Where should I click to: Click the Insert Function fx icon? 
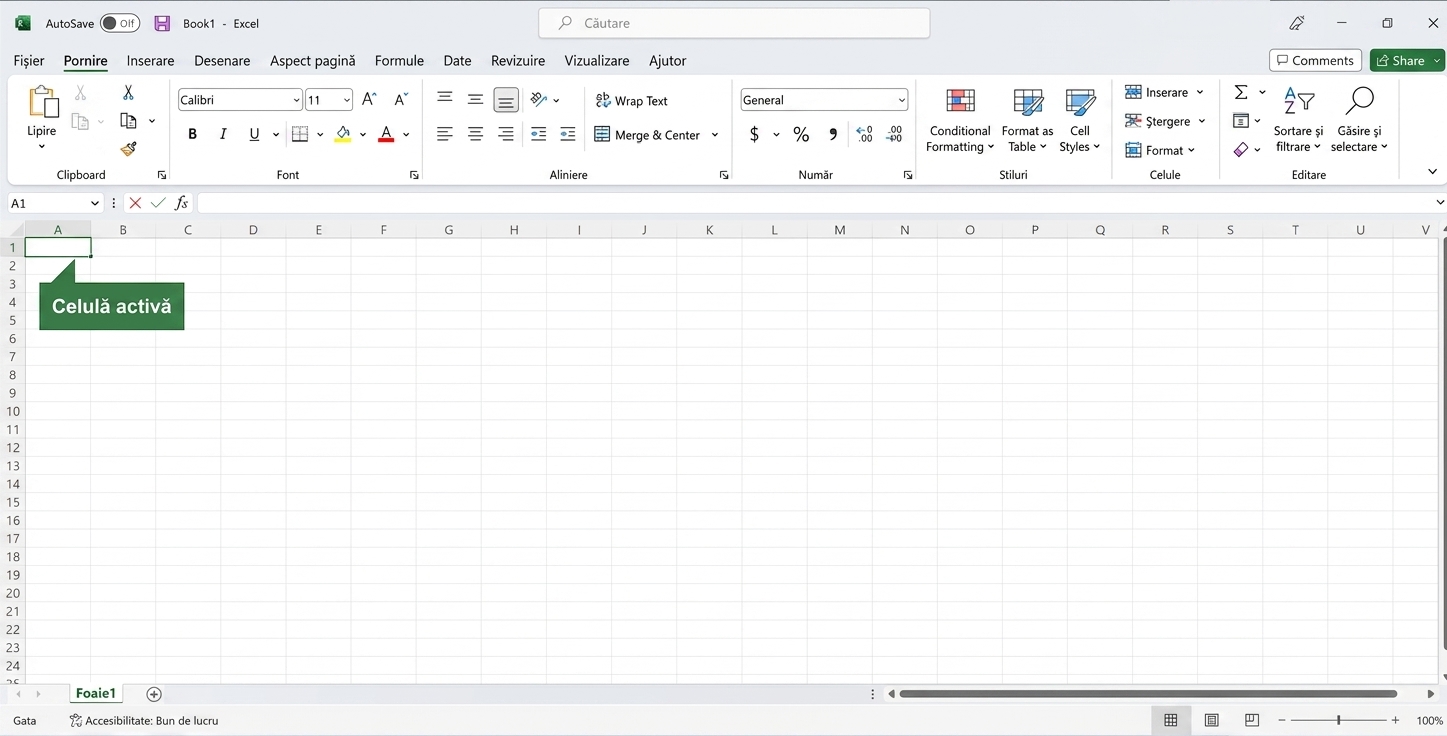(x=181, y=203)
